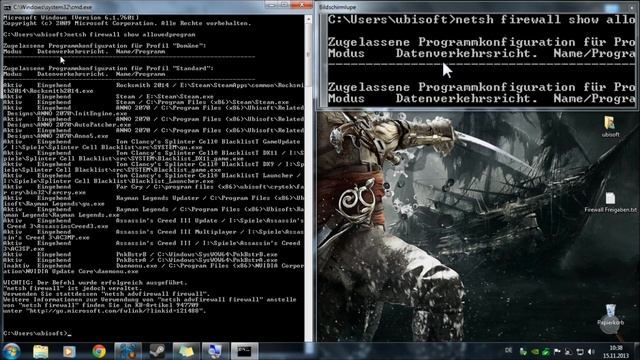Click the cmd prompt at C:\Users\ubisoft>
This screenshot has width=640, height=360.
(37, 333)
